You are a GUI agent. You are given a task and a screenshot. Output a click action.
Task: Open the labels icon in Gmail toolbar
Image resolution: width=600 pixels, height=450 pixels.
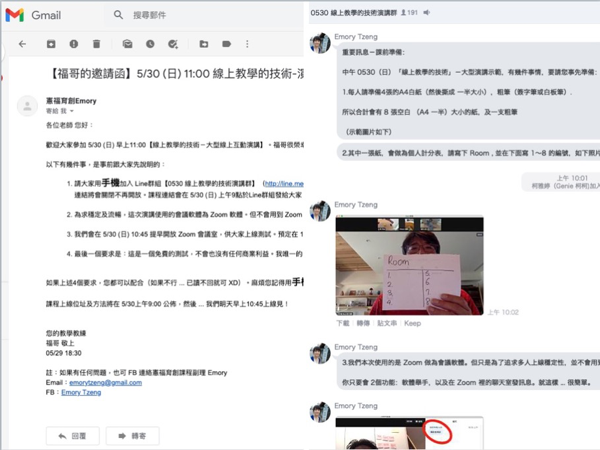click(x=227, y=44)
